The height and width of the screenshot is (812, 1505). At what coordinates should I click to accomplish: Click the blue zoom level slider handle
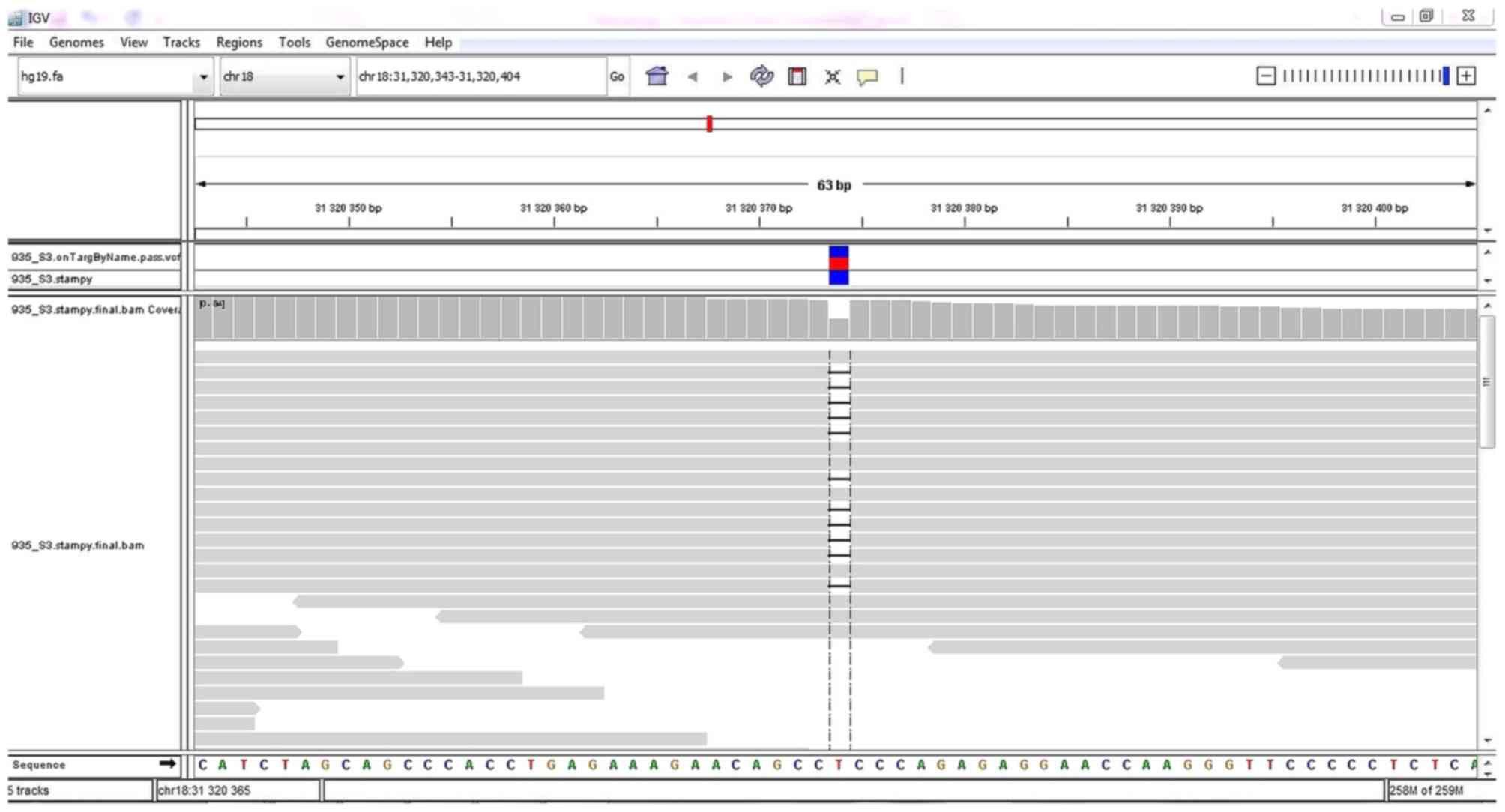tap(1446, 76)
